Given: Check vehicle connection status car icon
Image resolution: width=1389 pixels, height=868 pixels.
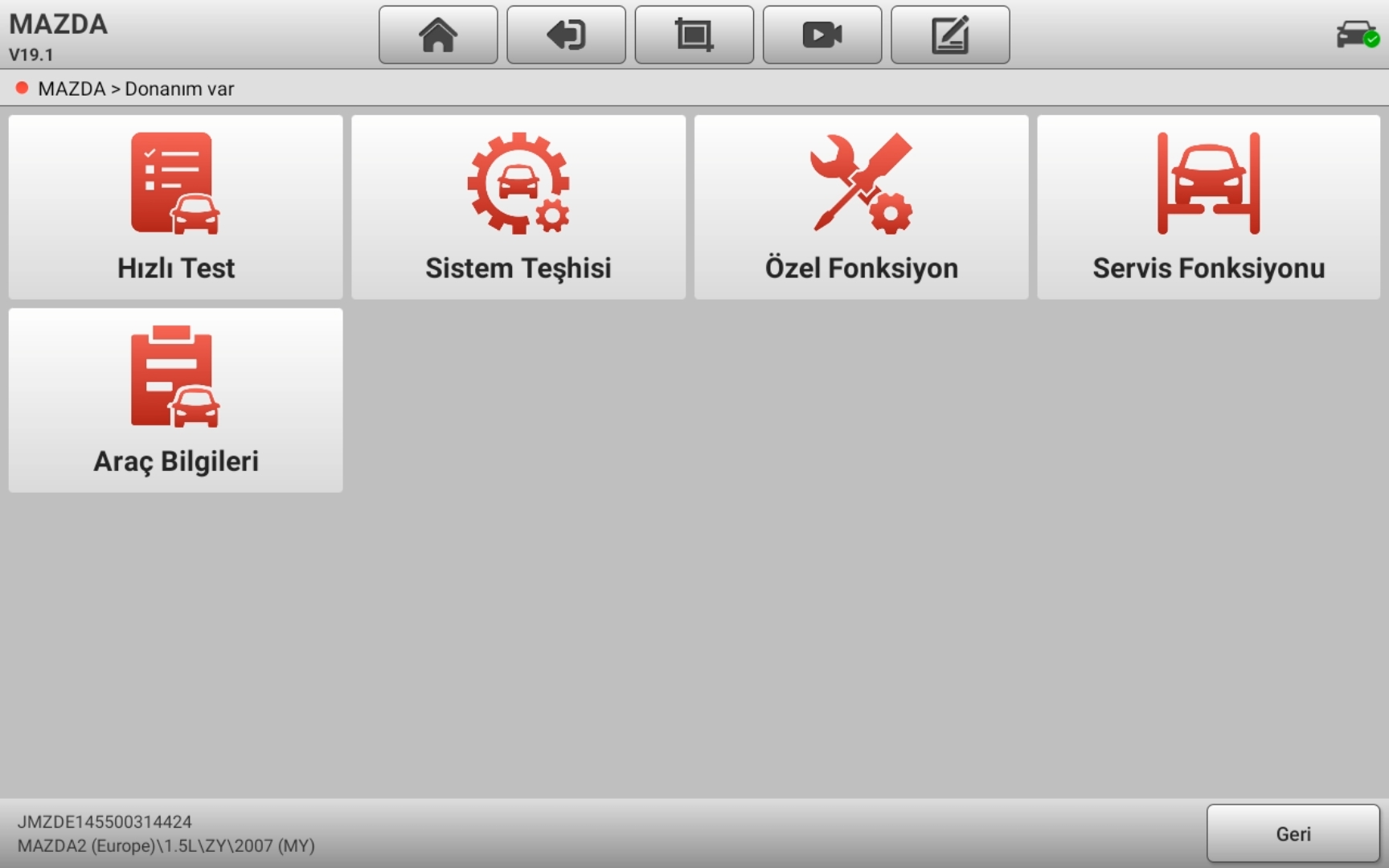Looking at the screenshot, I should 1357,35.
